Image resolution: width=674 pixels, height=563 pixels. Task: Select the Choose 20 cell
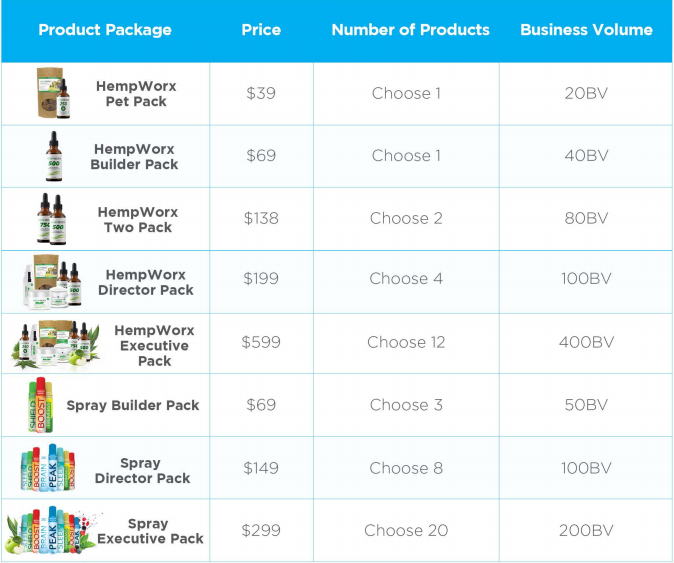click(x=406, y=530)
